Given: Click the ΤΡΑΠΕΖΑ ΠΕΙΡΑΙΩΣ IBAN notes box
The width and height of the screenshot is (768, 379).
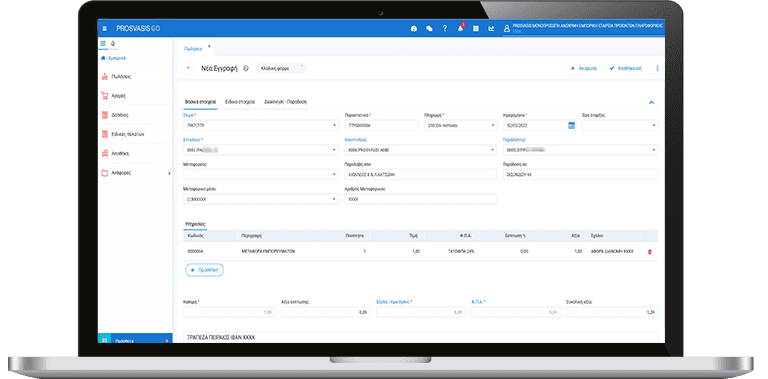Looking at the screenshot, I should click(421, 338).
